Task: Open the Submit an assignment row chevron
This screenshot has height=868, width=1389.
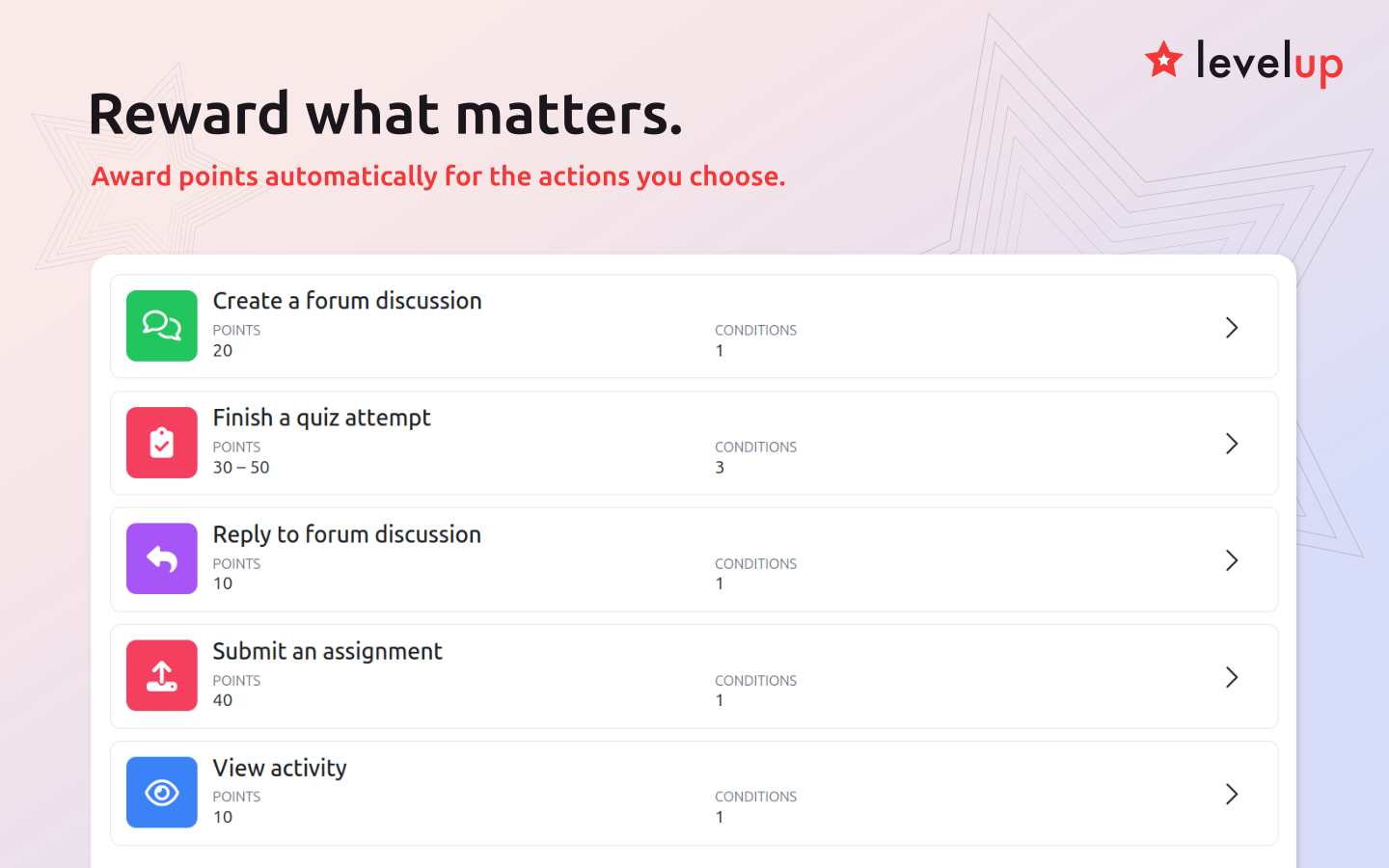Action: click(1232, 677)
